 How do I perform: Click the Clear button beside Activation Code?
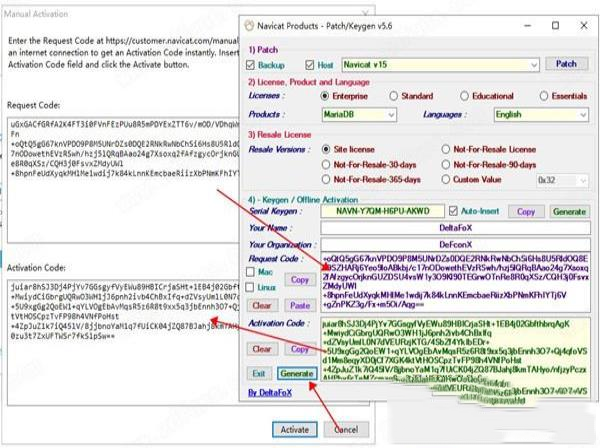tap(261, 349)
